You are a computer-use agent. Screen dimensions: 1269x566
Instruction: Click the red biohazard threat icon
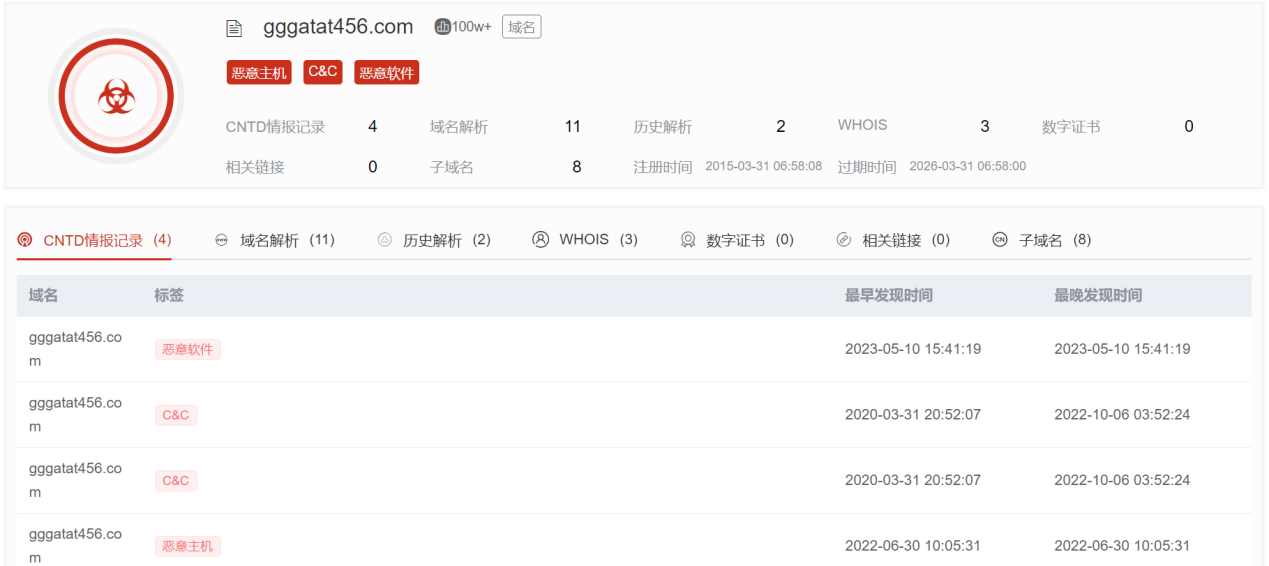point(116,97)
